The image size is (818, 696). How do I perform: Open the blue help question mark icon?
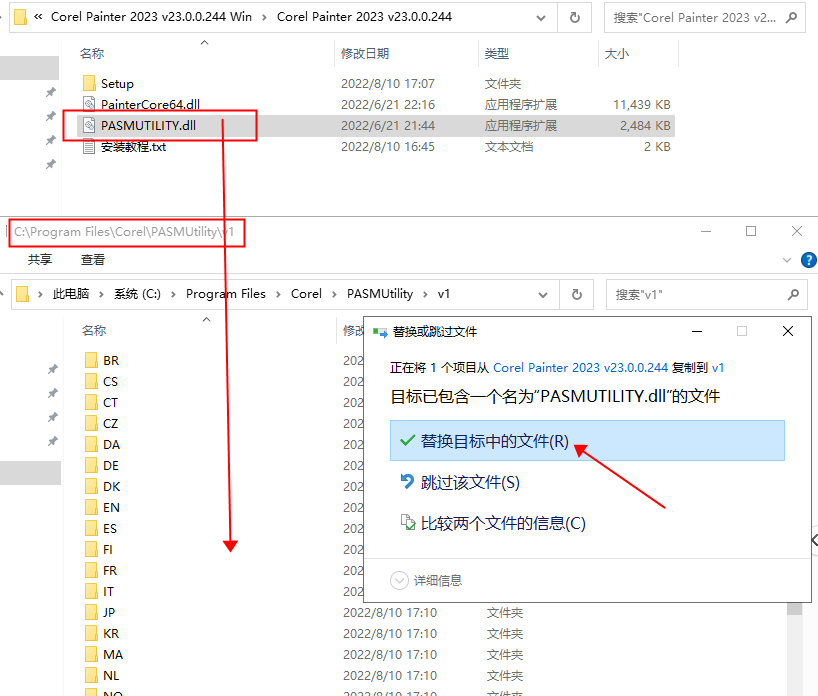[809, 260]
